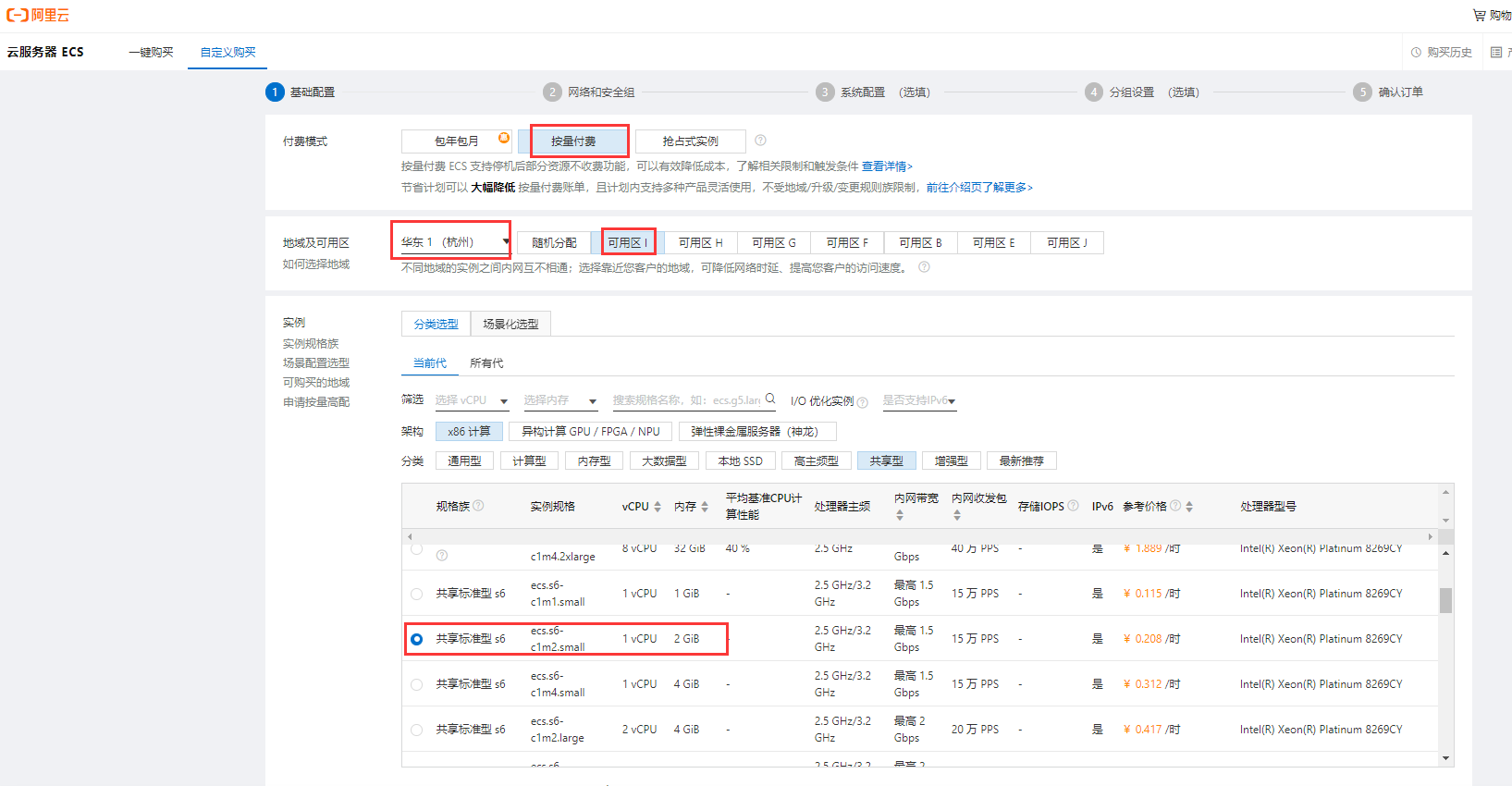Choose 按量付费 billing mode

pyautogui.click(x=573, y=141)
